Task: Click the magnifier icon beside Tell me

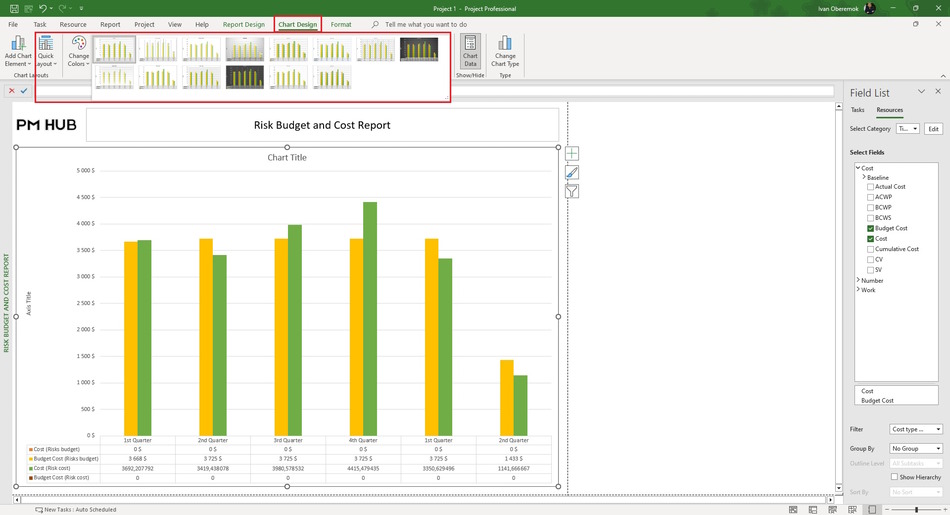Action: pos(375,24)
